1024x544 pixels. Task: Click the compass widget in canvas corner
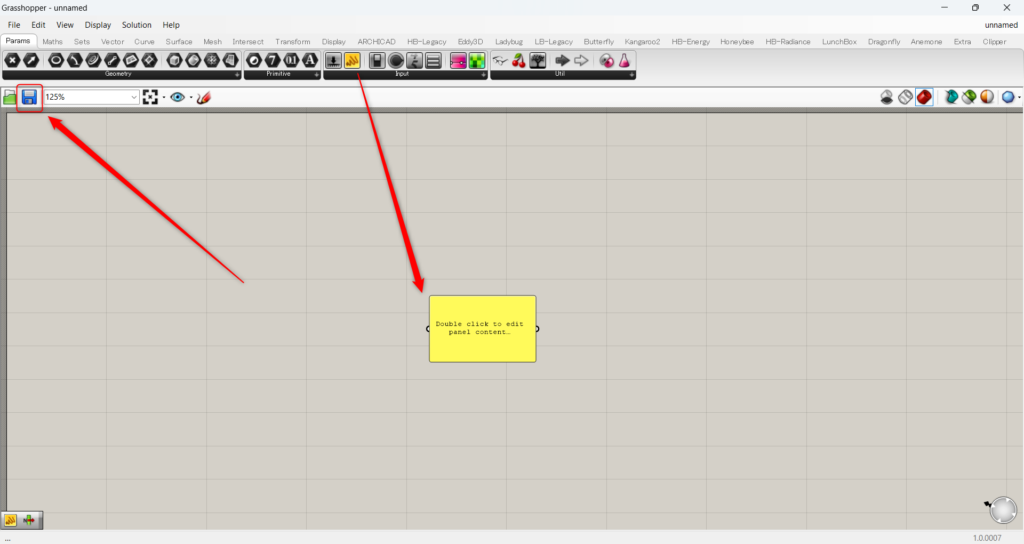tap(1001, 511)
